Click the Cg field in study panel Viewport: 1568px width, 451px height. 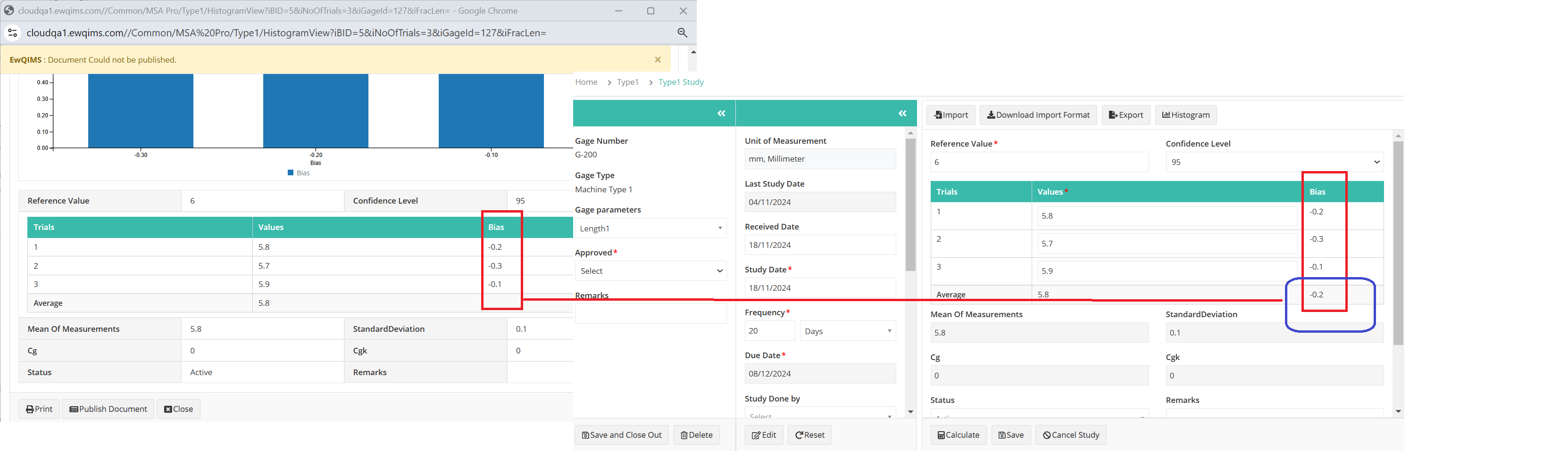pyautogui.click(x=1040, y=376)
